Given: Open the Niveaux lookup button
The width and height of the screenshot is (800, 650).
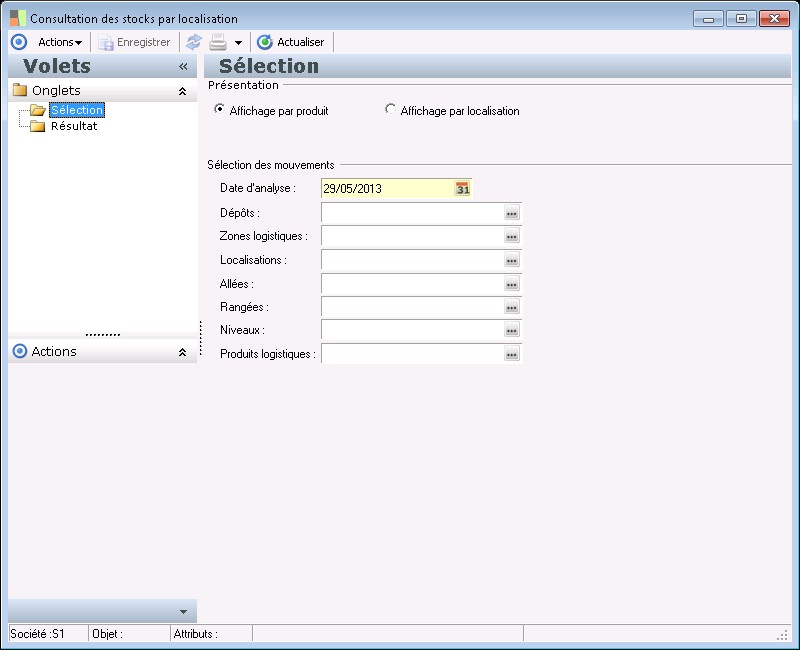Looking at the screenshot, I should [x=512, y=330].
